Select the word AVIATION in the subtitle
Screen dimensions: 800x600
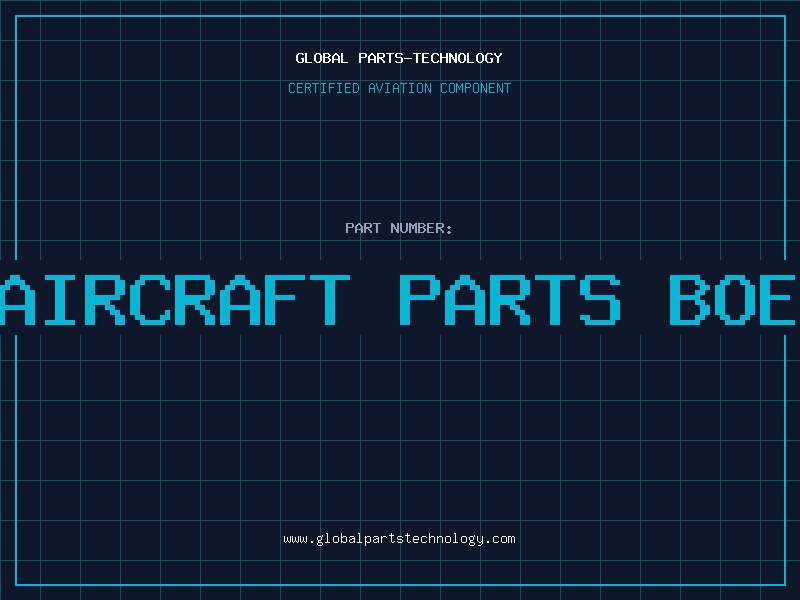click(x=399, y=88)
